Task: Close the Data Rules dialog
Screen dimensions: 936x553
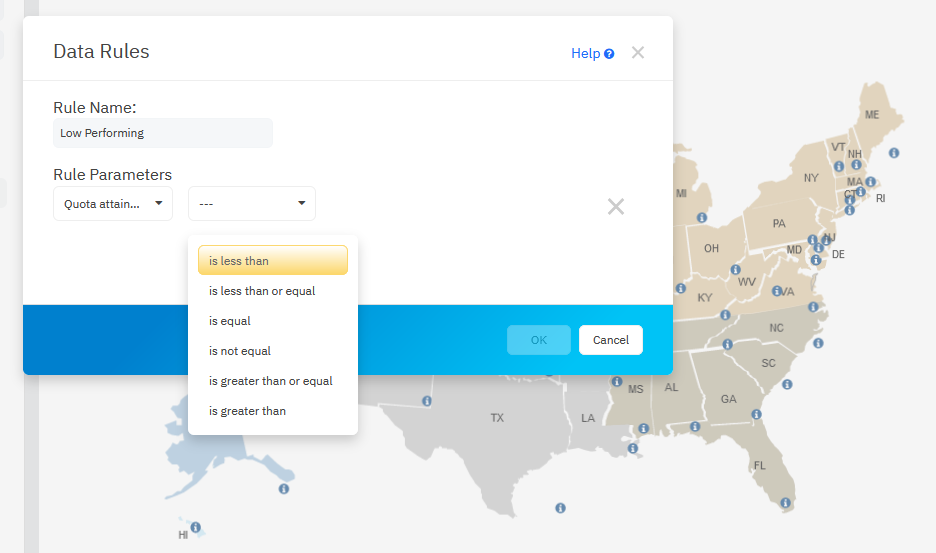Action: (638, 53)
